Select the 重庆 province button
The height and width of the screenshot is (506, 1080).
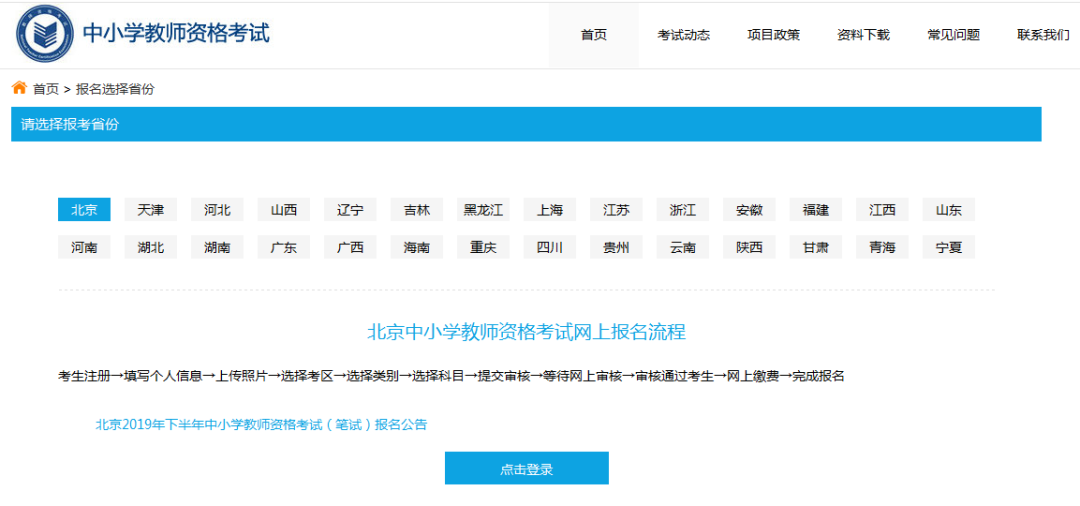484,247
